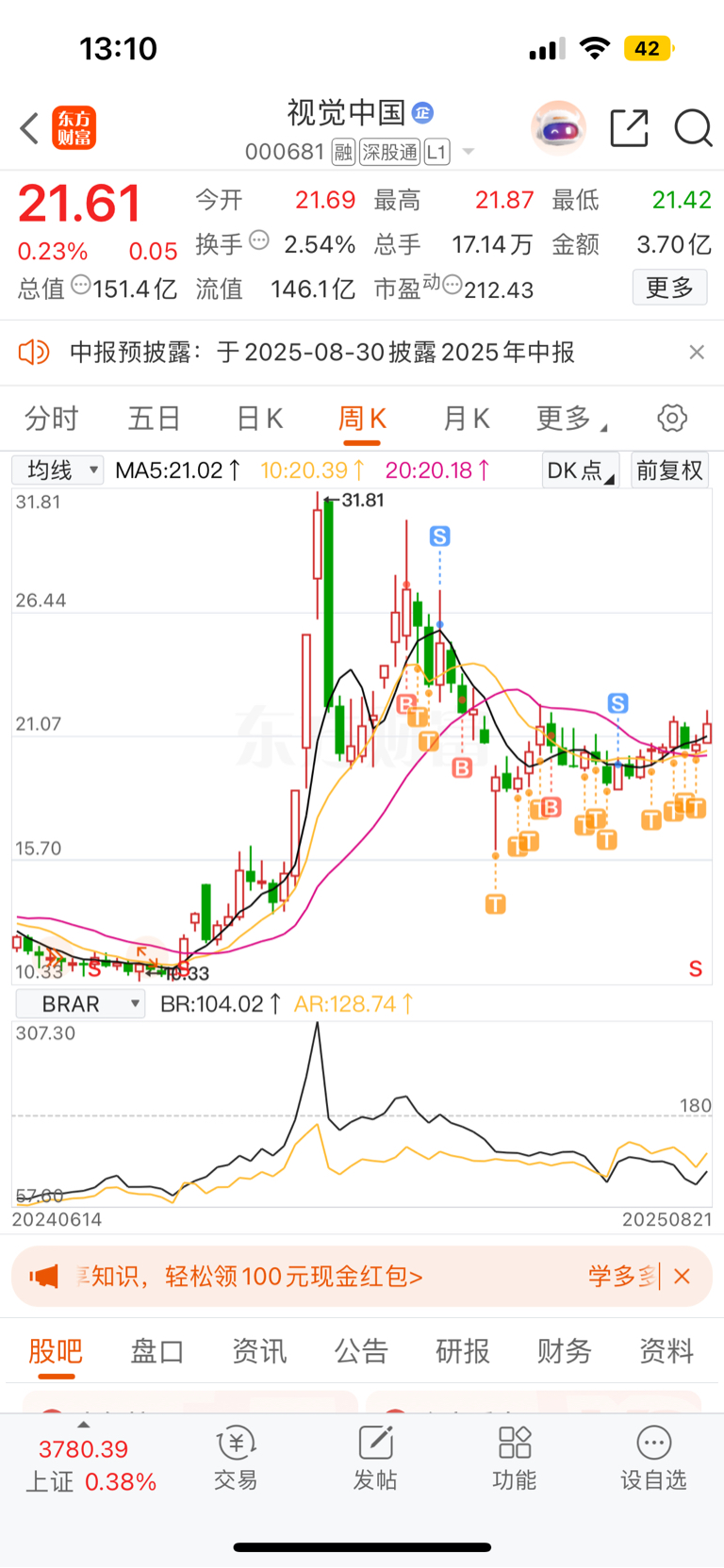Viewport: 724px width, 1568px height.
Task: Expand the 更多 chart period menu
Action: click(570, 419)
